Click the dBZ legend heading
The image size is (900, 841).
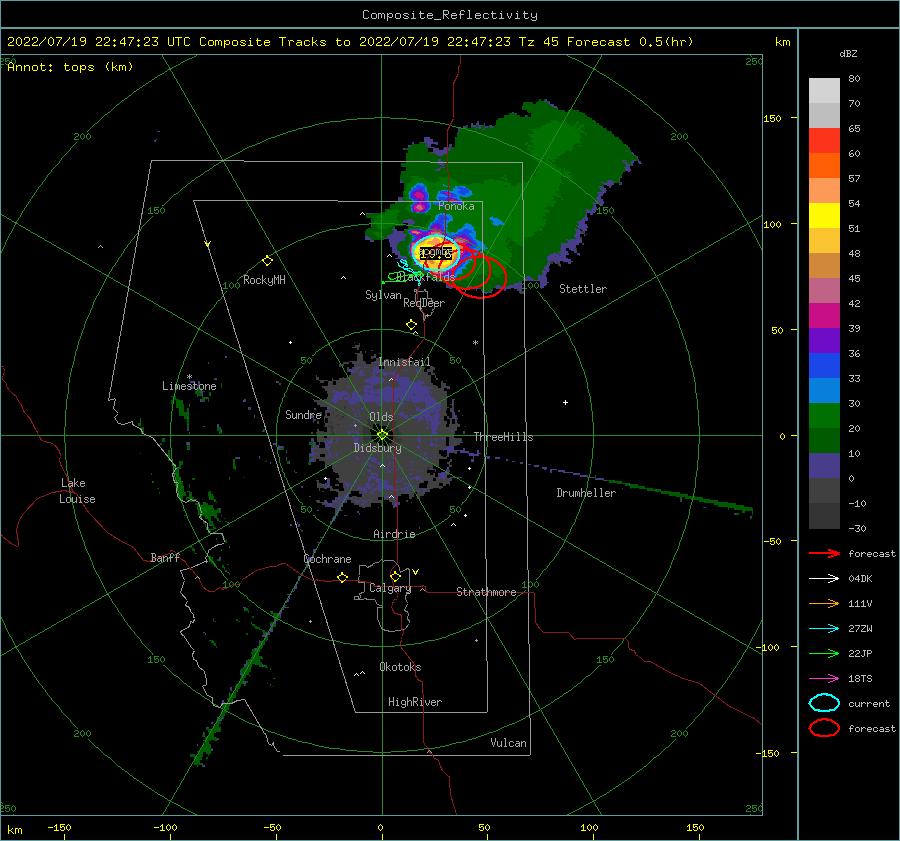click(848, 53)
